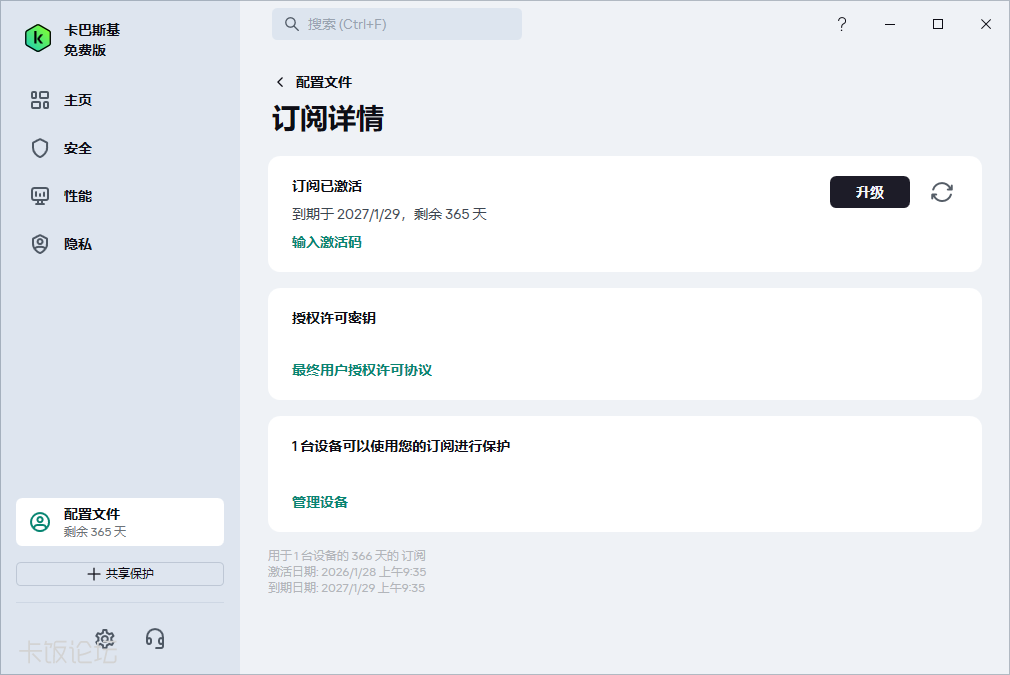Click the headset support icon
Viewport: 1010px width, 675px height.
pos(155,638)
